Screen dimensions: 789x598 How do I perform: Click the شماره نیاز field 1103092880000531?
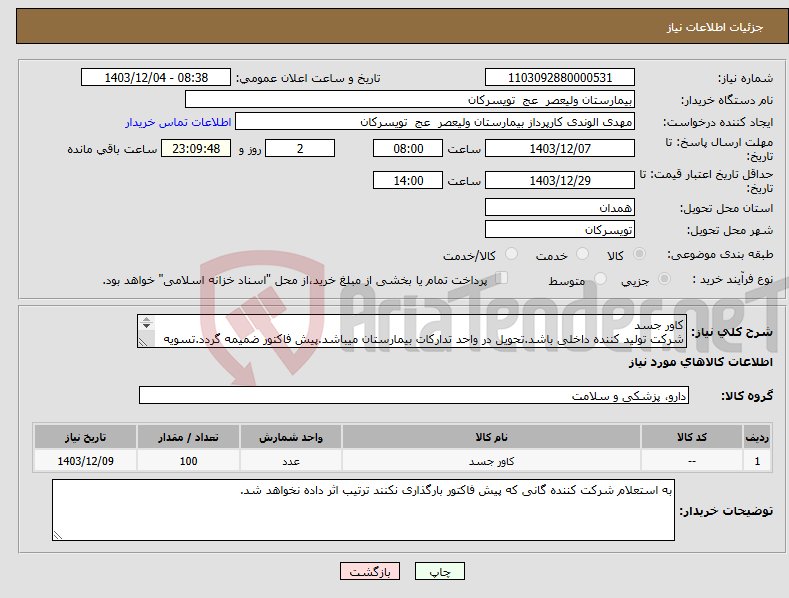tap(560, 78)
